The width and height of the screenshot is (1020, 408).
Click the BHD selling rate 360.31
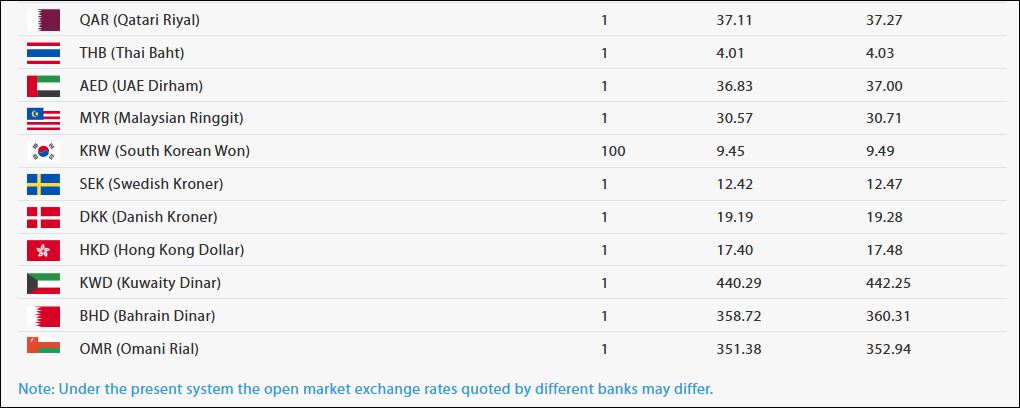coord(888,316)
